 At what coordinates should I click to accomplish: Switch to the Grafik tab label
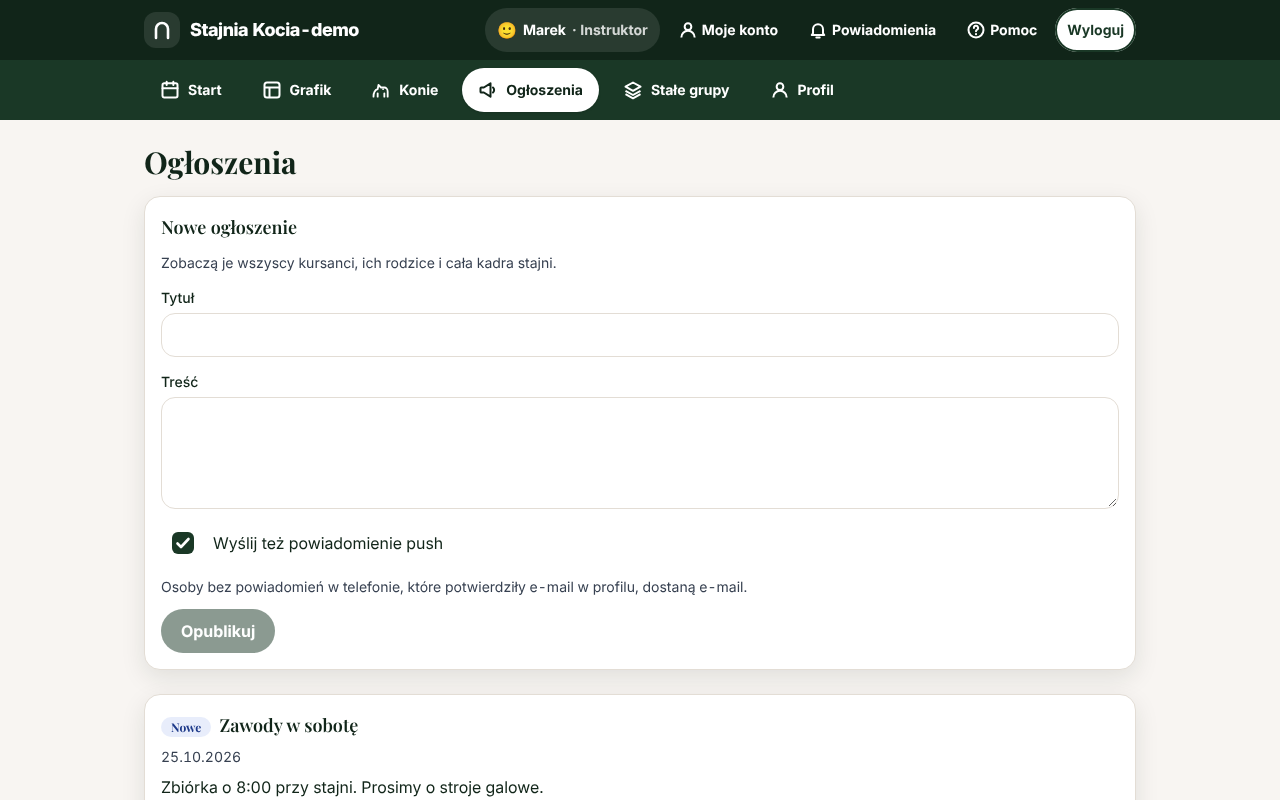310,90
